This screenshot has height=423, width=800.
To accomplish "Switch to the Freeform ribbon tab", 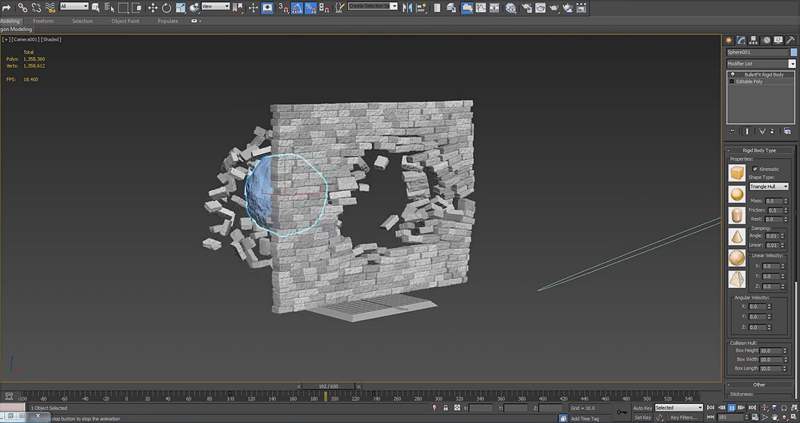I will (x=44, y=20).
